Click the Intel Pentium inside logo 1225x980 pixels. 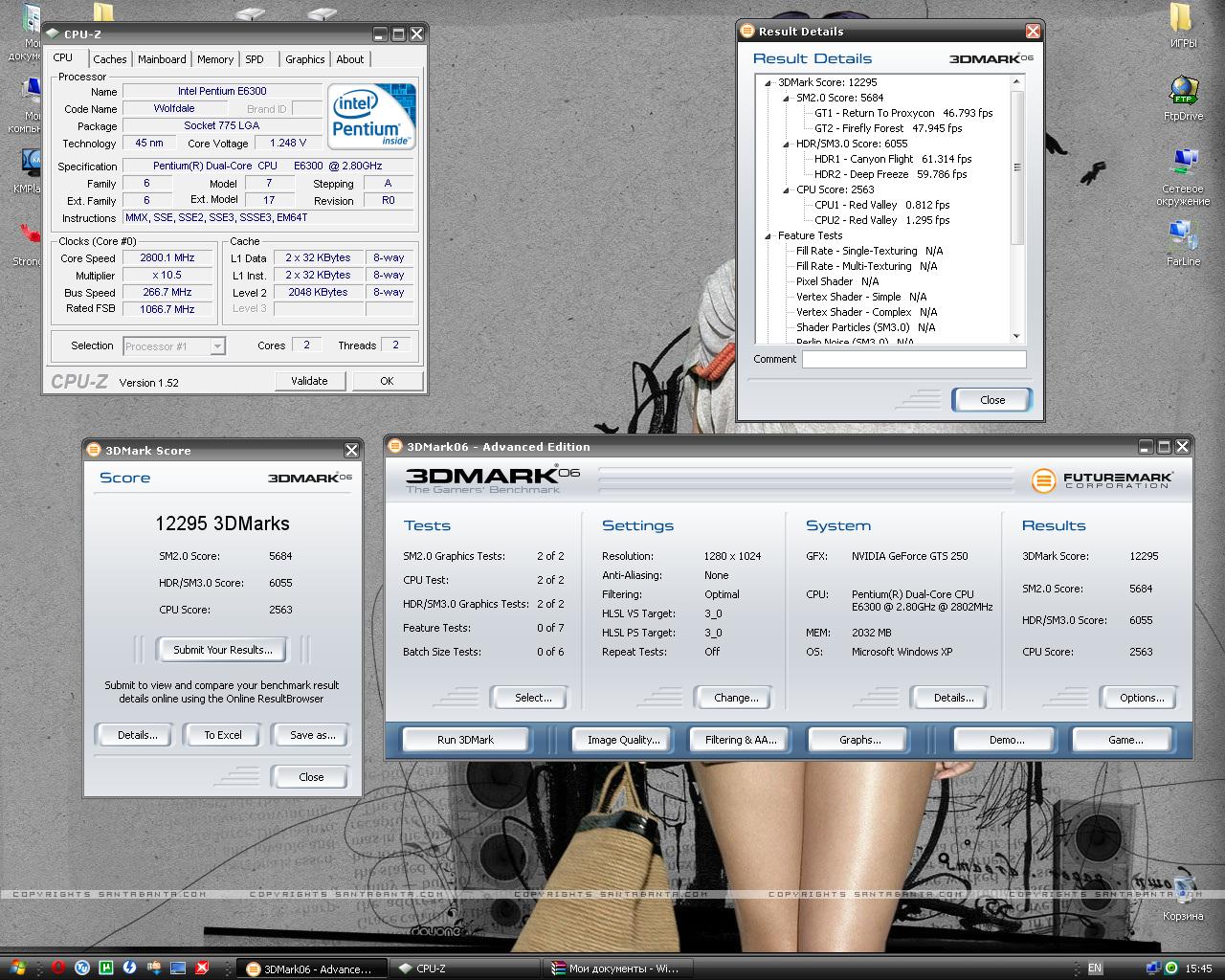point(372,116)
